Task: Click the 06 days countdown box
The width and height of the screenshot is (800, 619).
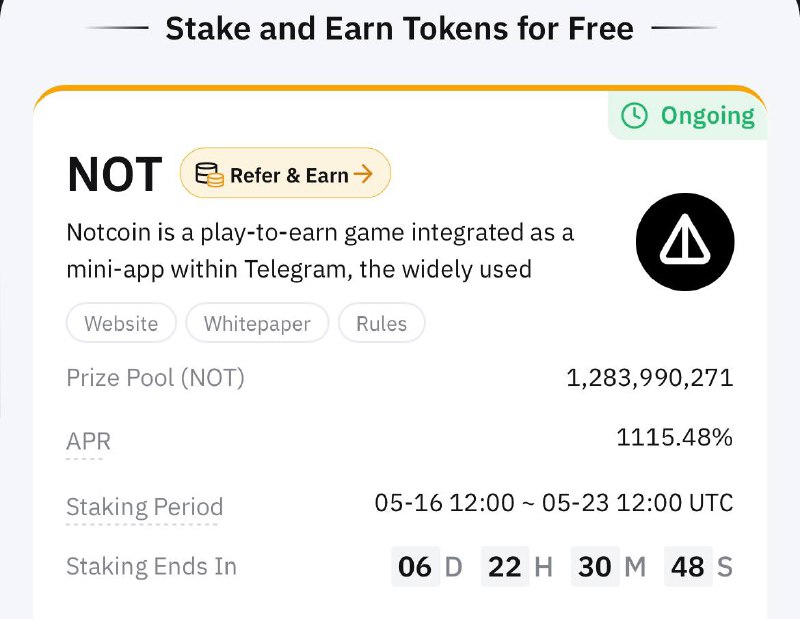Action: coord(415,566)
